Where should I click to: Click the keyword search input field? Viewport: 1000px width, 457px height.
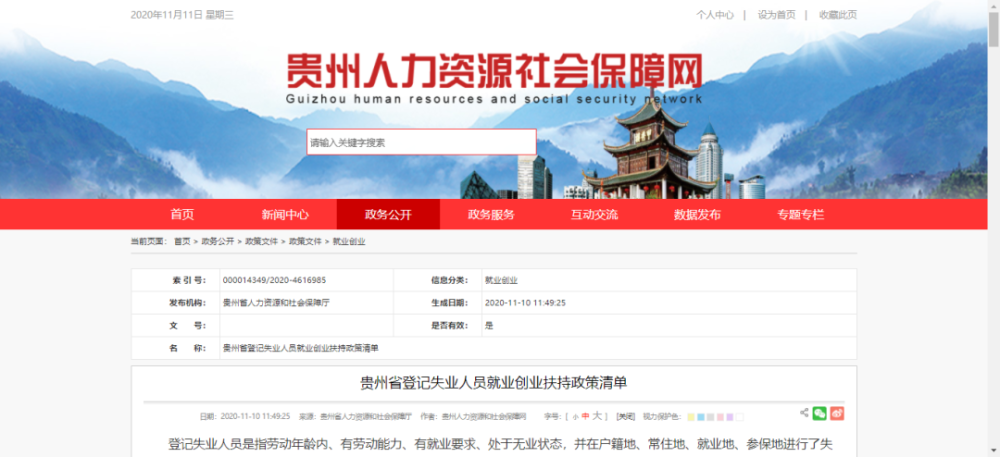(x=421, y=142)
